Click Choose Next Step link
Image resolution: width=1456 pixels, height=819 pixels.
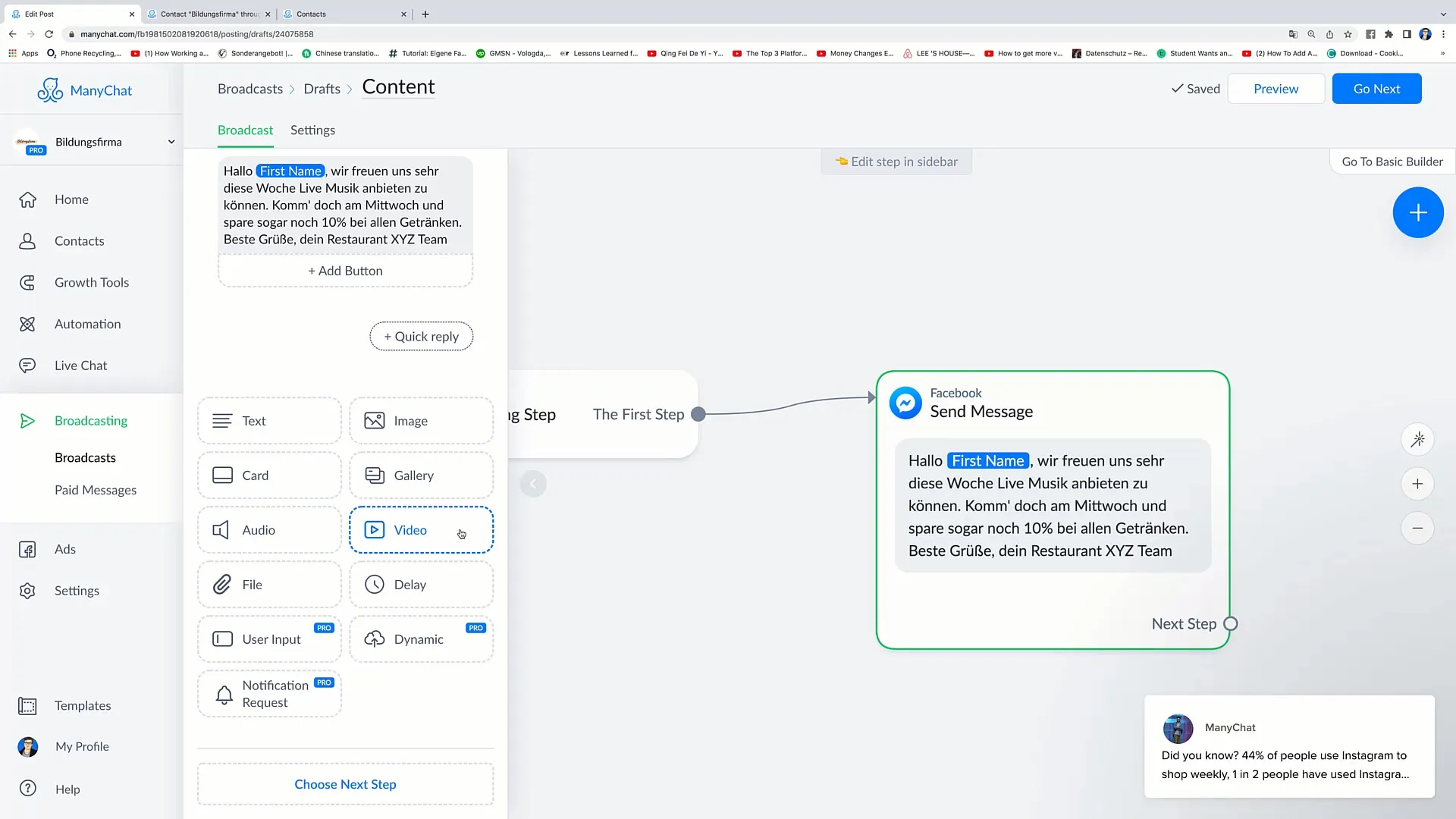tap(345, 784)
